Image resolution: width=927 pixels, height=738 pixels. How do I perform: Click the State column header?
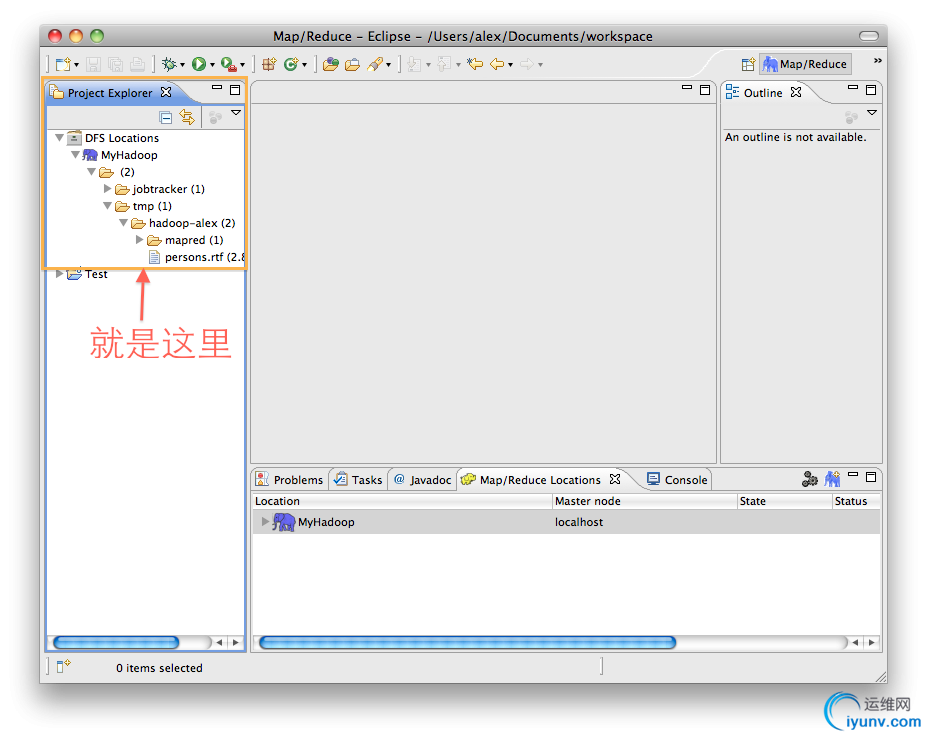coord(785,501)
